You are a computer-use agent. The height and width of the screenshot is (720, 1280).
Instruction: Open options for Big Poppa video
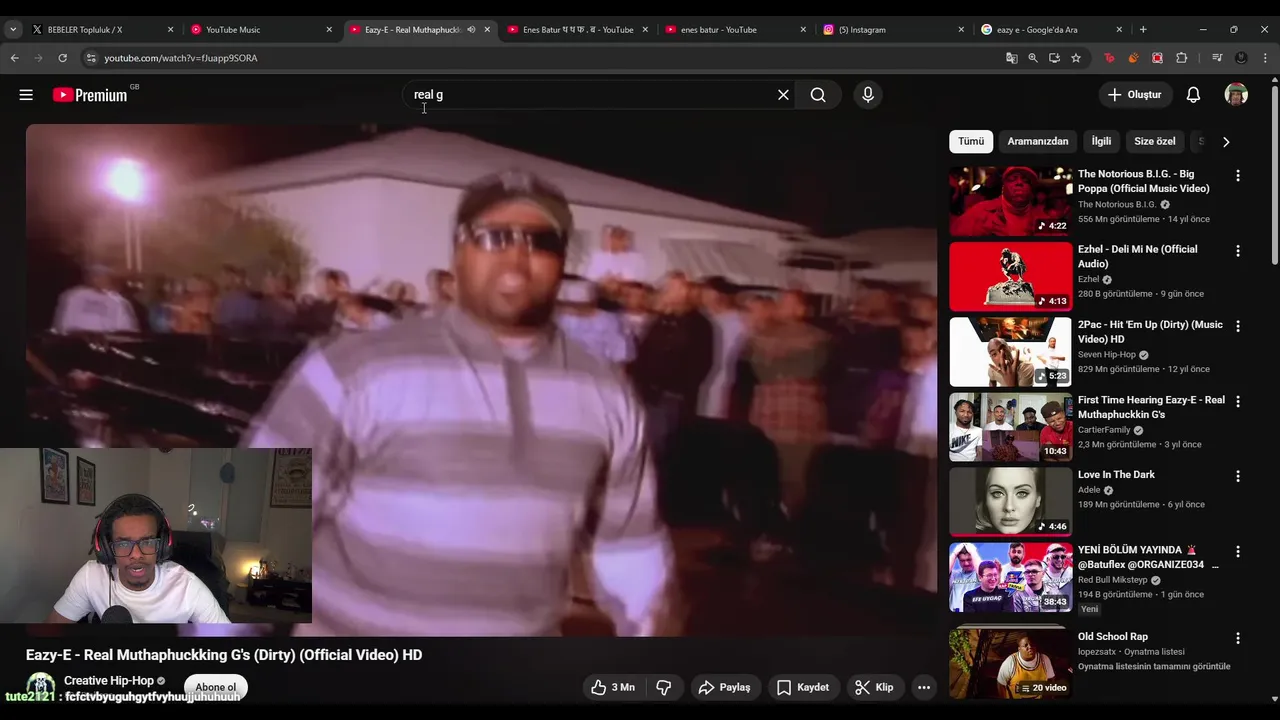pos(1237,176)
